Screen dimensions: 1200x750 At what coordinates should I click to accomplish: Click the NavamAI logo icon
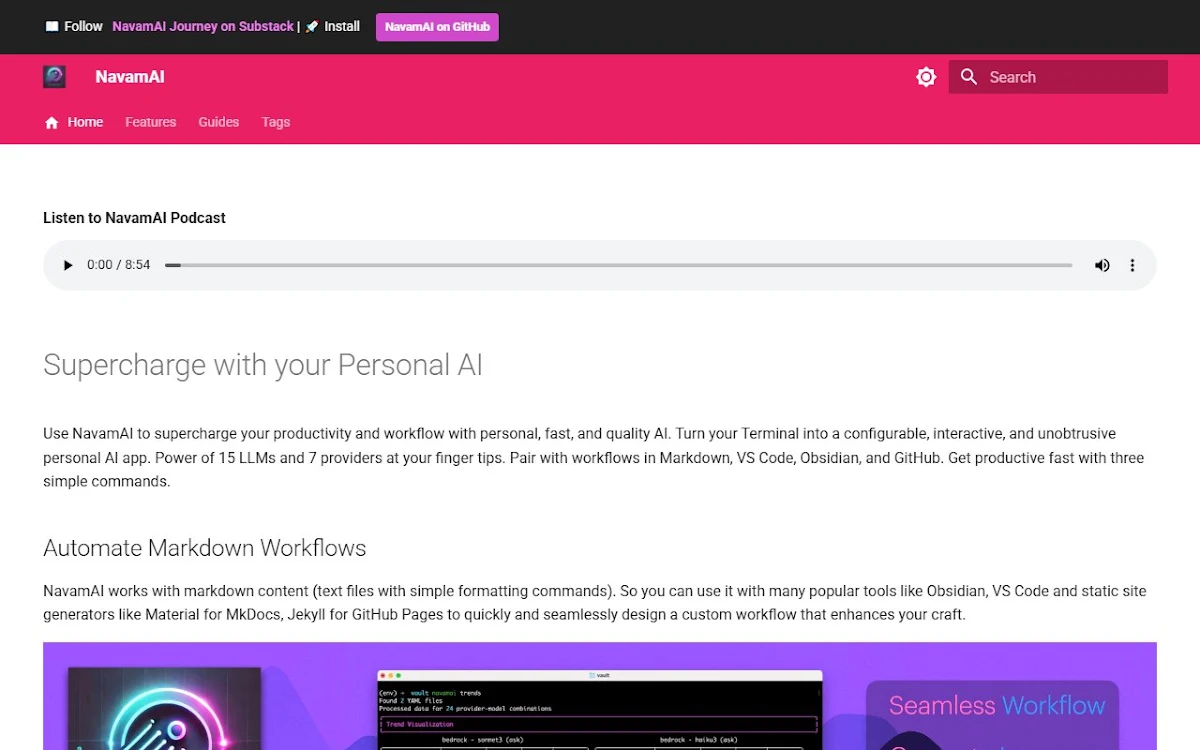coord(54,77)
